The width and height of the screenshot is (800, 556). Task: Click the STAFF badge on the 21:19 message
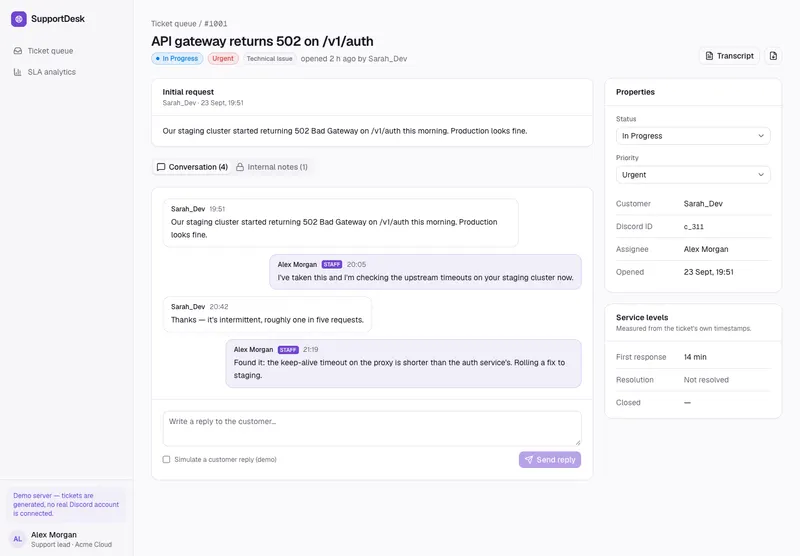[288, 350]
